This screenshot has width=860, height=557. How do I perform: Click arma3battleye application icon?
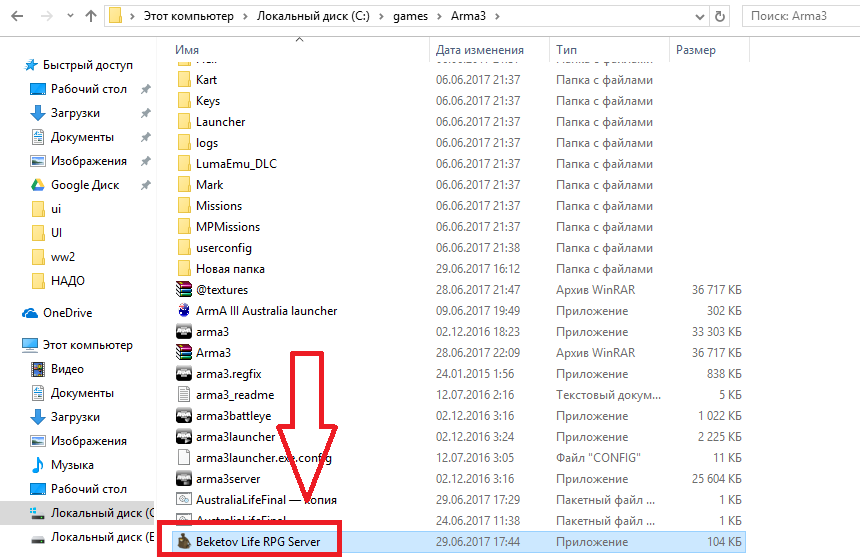[x=184, y=416]
